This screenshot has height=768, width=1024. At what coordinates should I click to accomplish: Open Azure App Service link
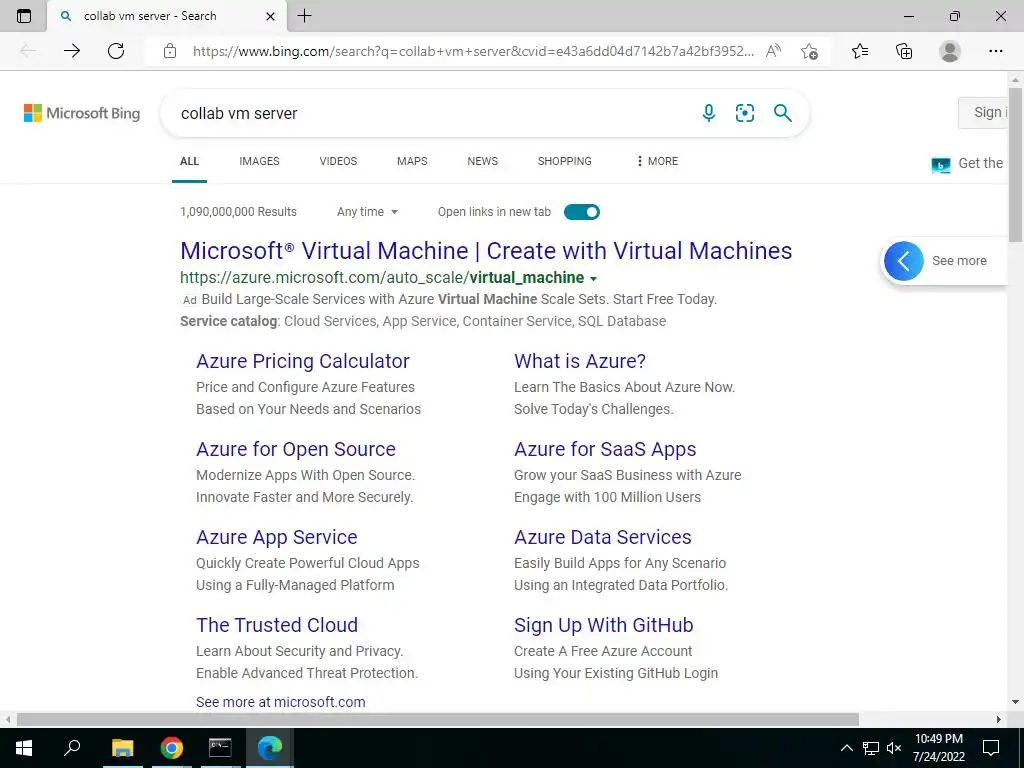point(277,537)
